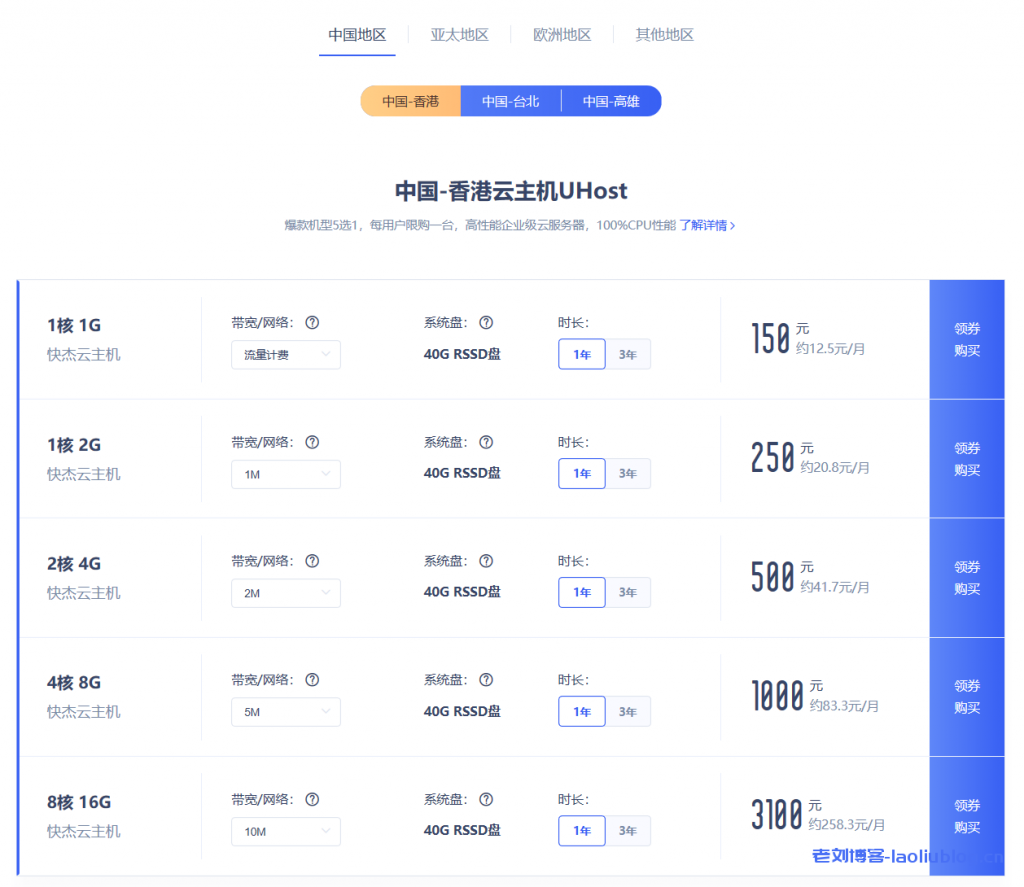
Task: Click the system disk help icon in 2核 4G row
Action: point(486,561)
